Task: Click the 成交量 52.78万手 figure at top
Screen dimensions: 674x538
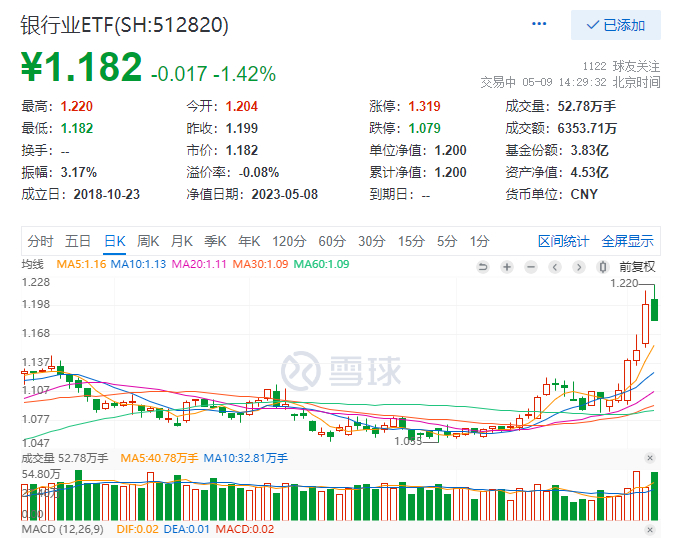Action: [x=586, y=106]
